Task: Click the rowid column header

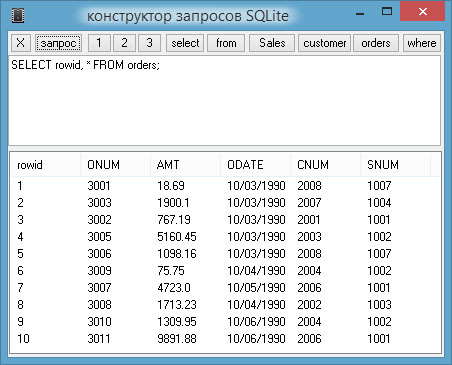Action: (46, 165)
